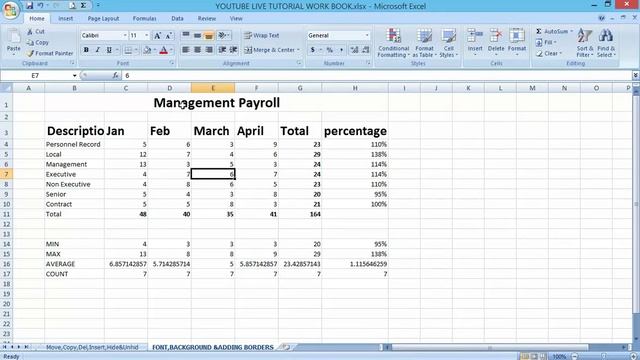Open Conditional Formatting menu
The width and height of the screenshot is (640, 360).
[393, 43]
